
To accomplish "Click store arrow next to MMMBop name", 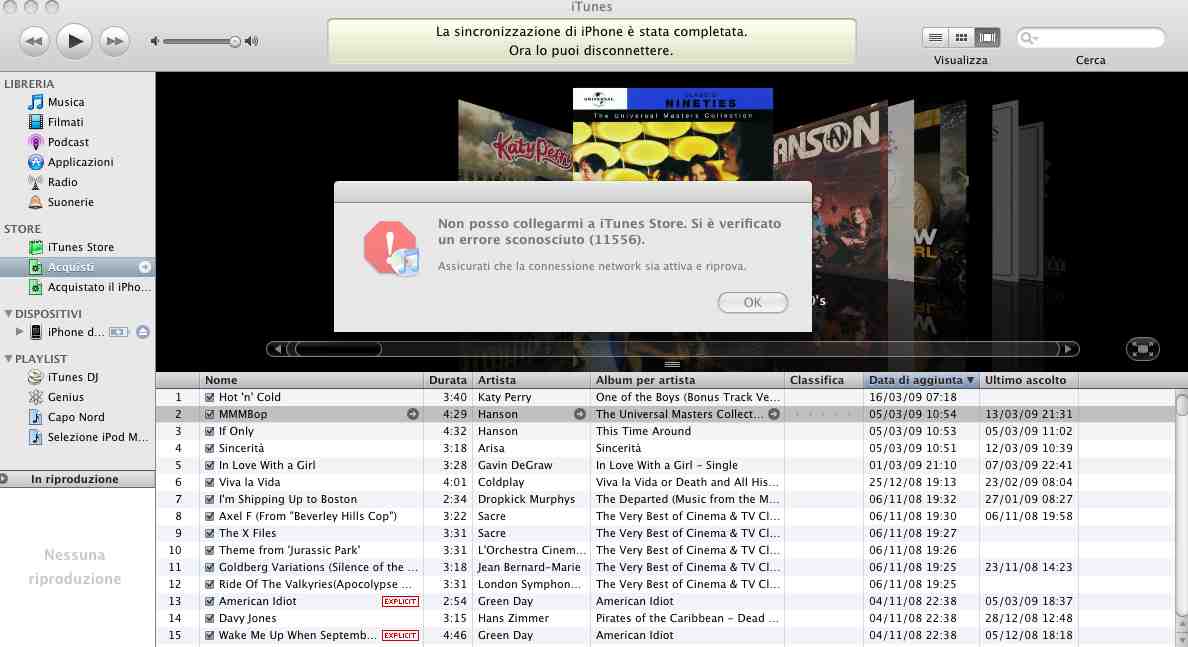I will [x=413, y=414].
